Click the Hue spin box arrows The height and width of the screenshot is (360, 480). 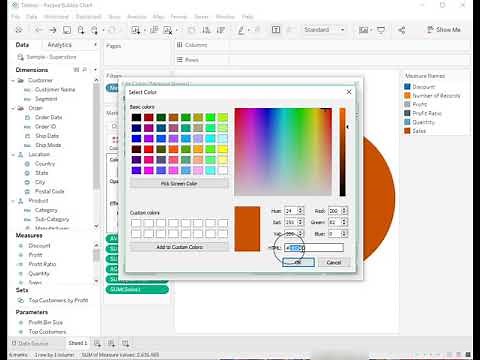point(300,211)
